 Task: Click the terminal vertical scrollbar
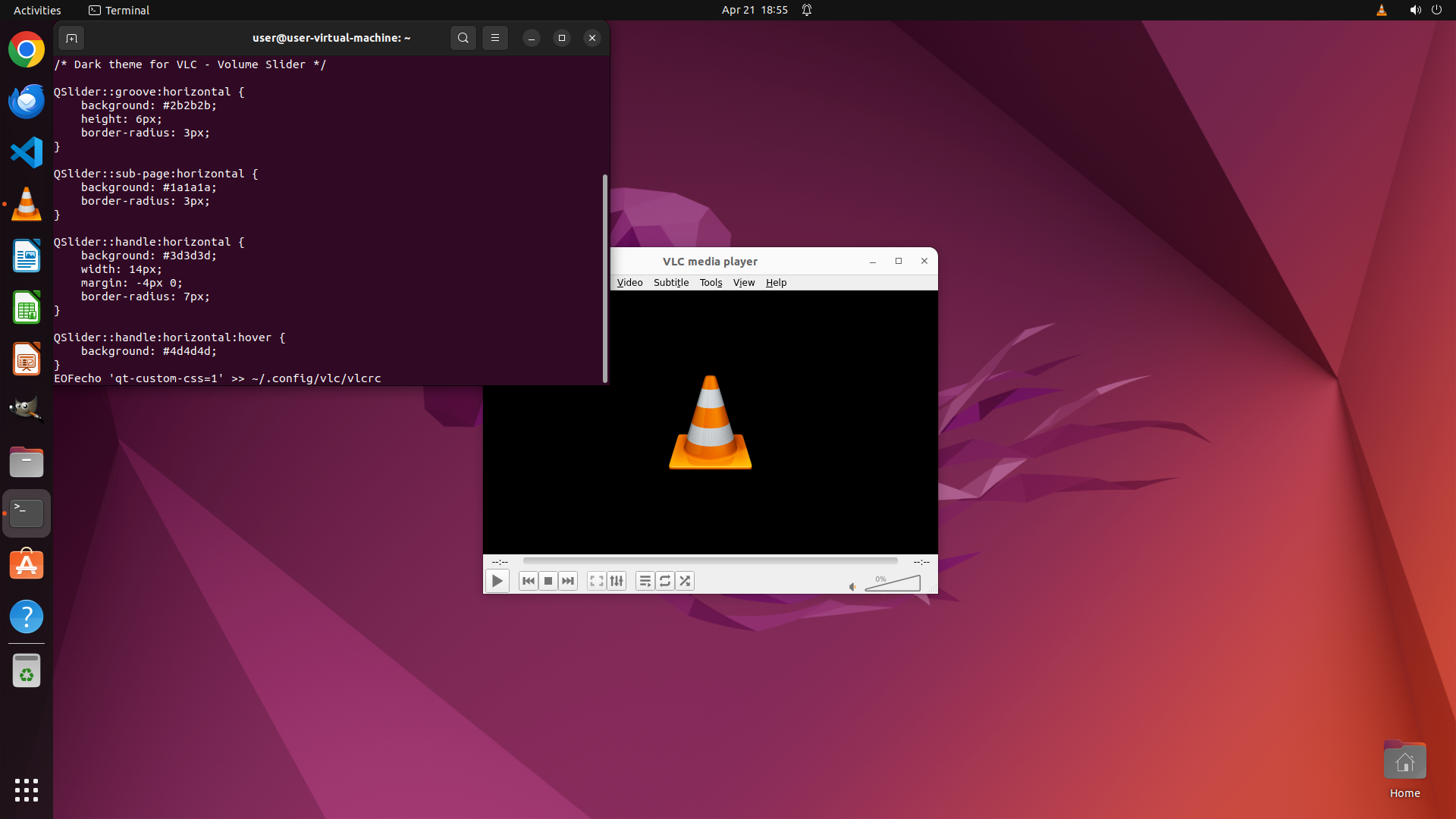click(604, 278)
